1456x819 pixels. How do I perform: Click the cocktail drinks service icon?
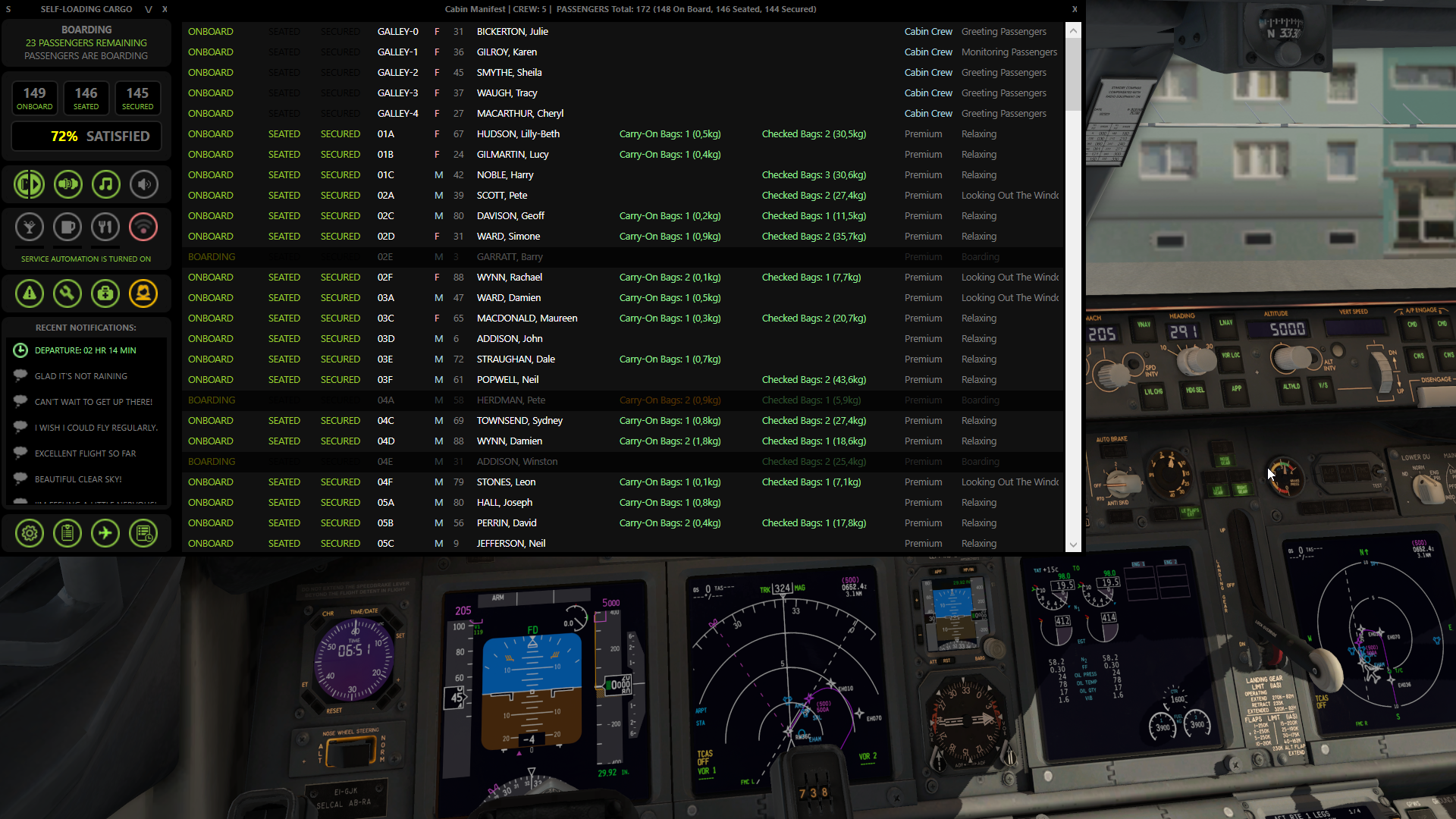(x=30, y=227)
